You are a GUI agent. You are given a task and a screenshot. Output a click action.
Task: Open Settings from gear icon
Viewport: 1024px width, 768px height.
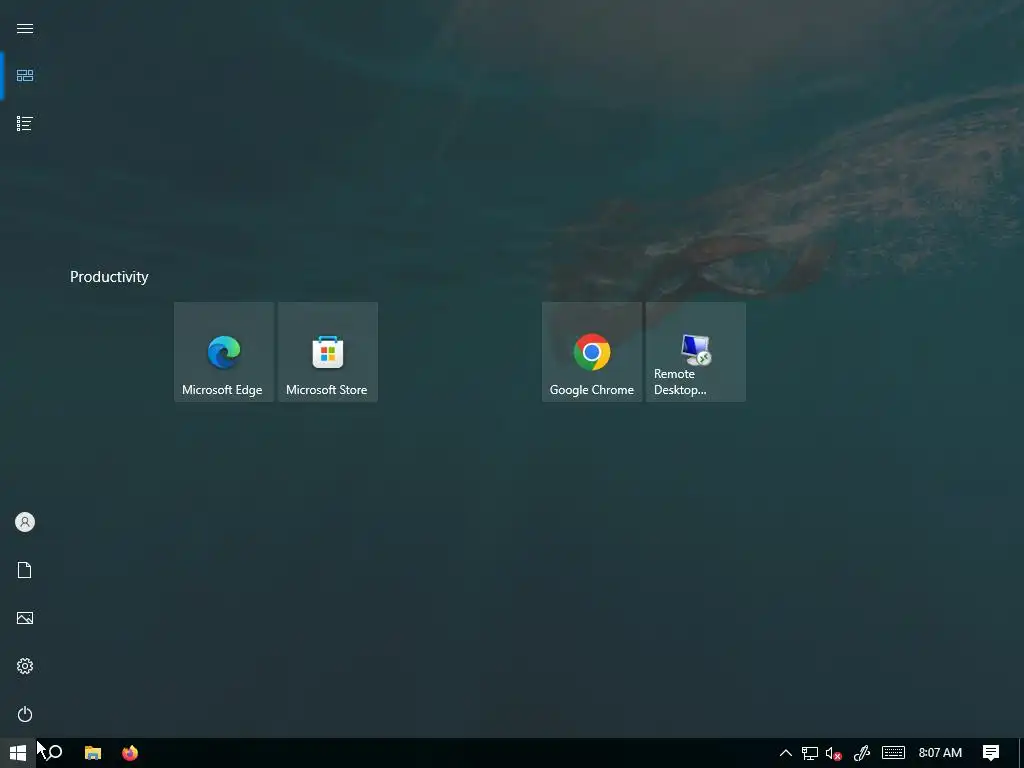point(25,666)
